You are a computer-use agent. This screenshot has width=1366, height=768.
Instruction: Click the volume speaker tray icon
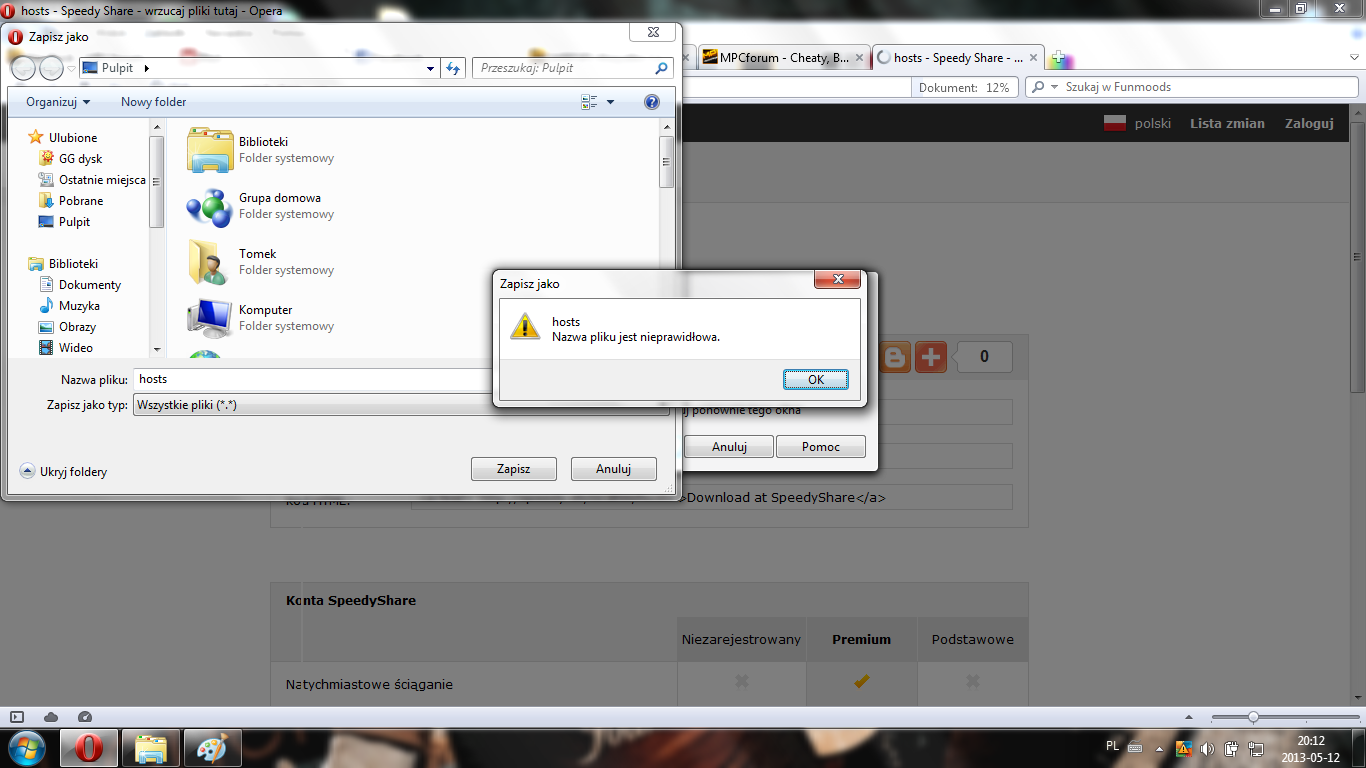click(1207, 748)
